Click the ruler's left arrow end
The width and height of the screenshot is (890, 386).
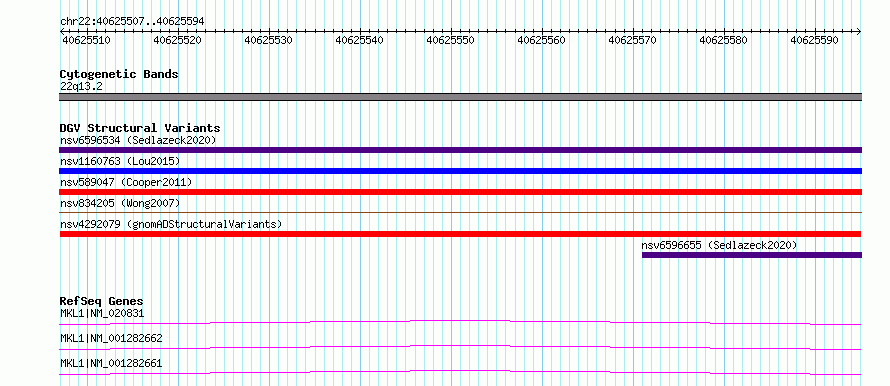pyautogui.click(x=62, y=32)
